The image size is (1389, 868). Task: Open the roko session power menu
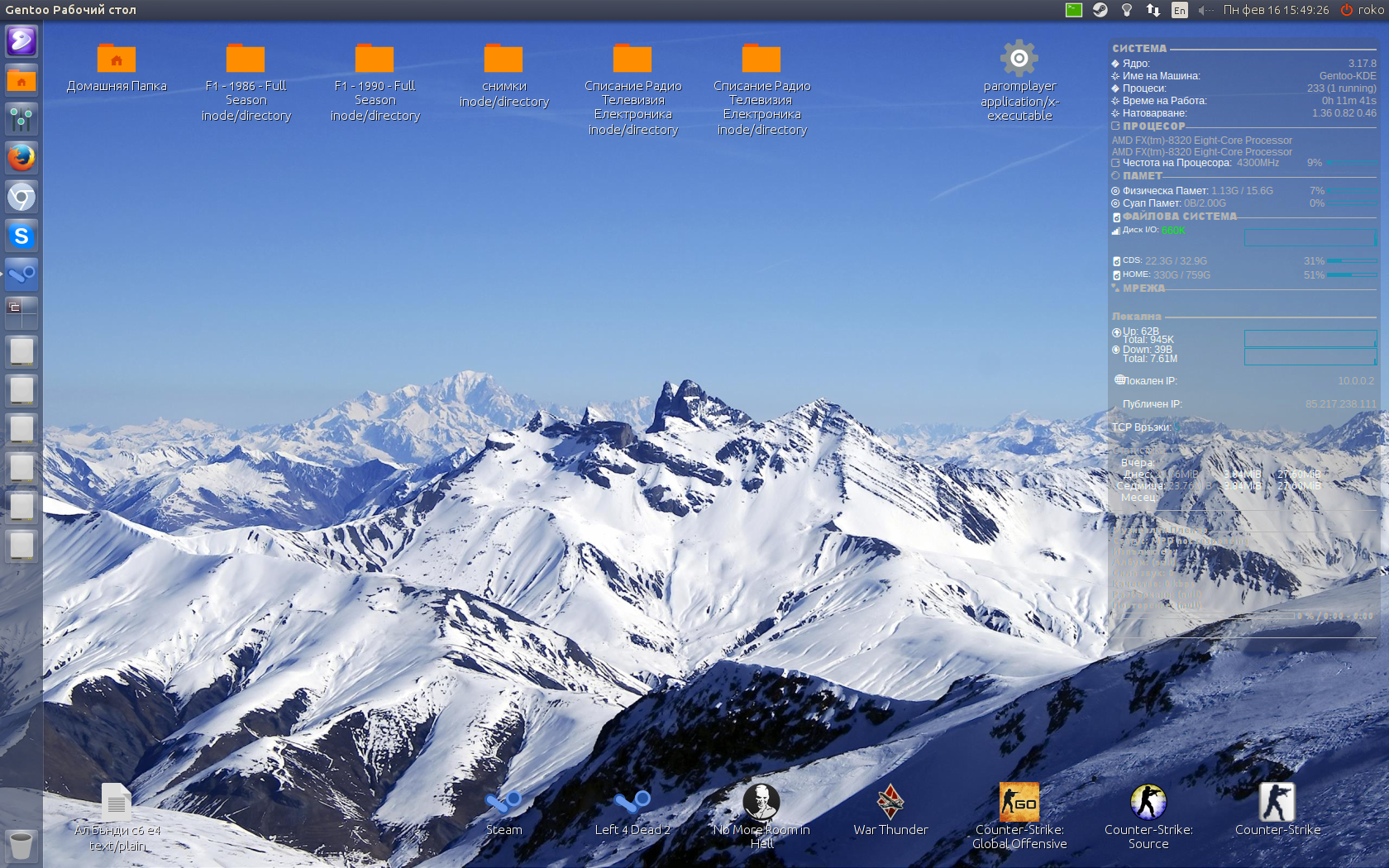[1362, 10]
